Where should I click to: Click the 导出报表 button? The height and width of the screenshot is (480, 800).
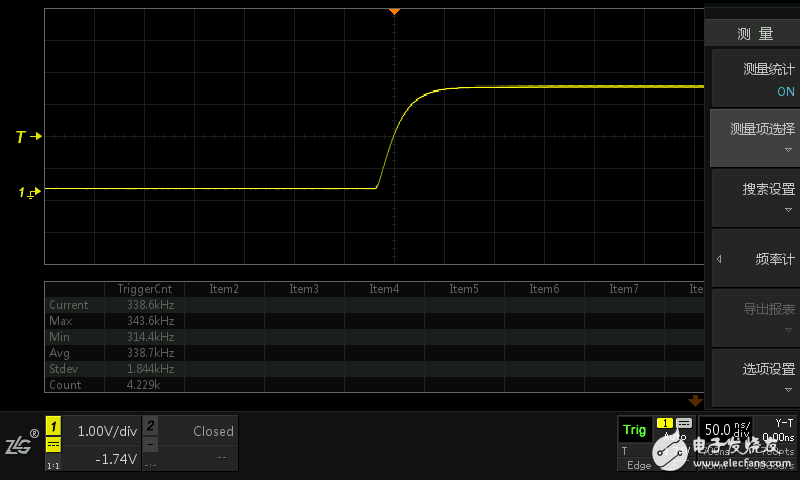point(755,317)
